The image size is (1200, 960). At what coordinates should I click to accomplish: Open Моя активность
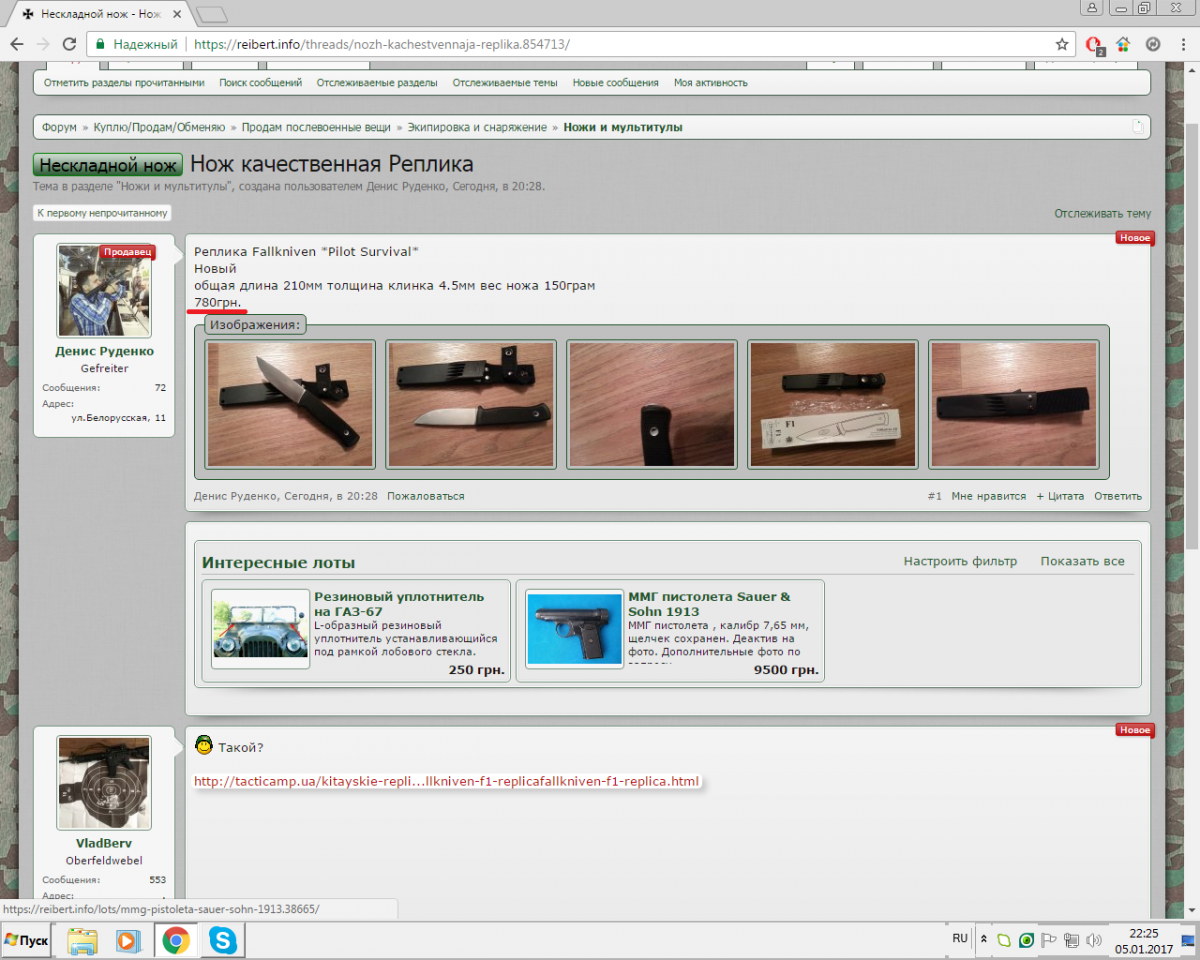click(711, 83)
